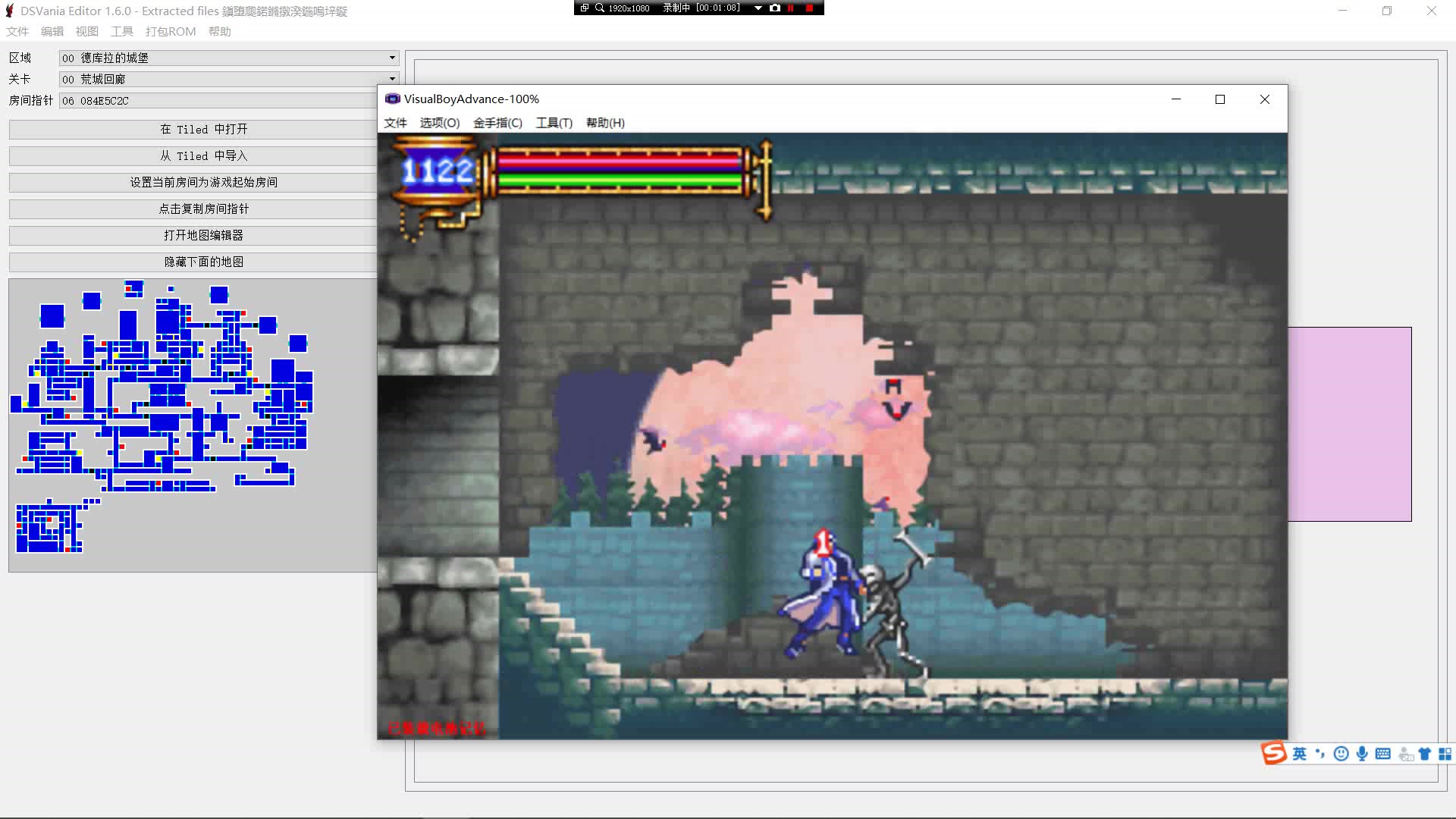
Task: Toggle the 英 Chinese/English input mode
Action: click(1300, 753)
